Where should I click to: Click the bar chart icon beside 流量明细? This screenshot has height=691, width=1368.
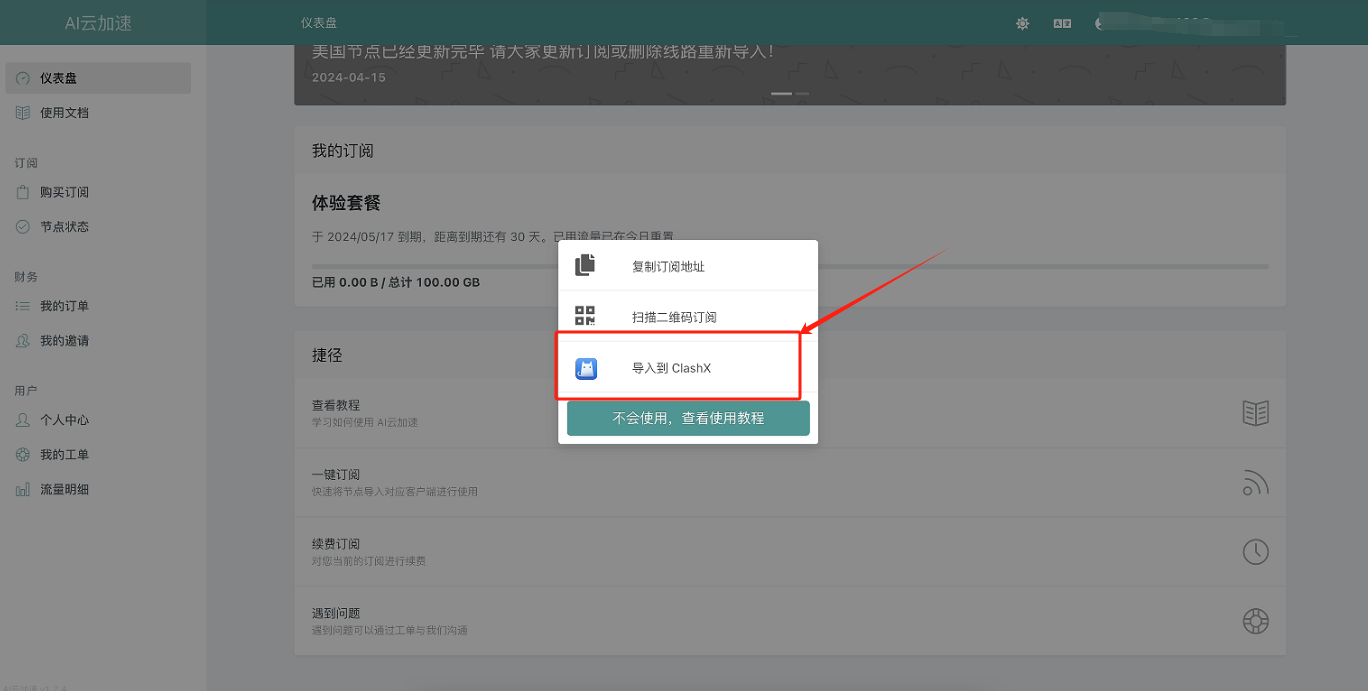click(23, 490)
